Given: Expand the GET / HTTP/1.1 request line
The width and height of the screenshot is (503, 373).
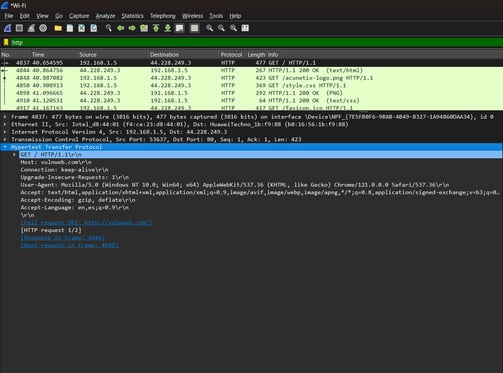Looking at the screenshot, I should [x=14, y=155].
